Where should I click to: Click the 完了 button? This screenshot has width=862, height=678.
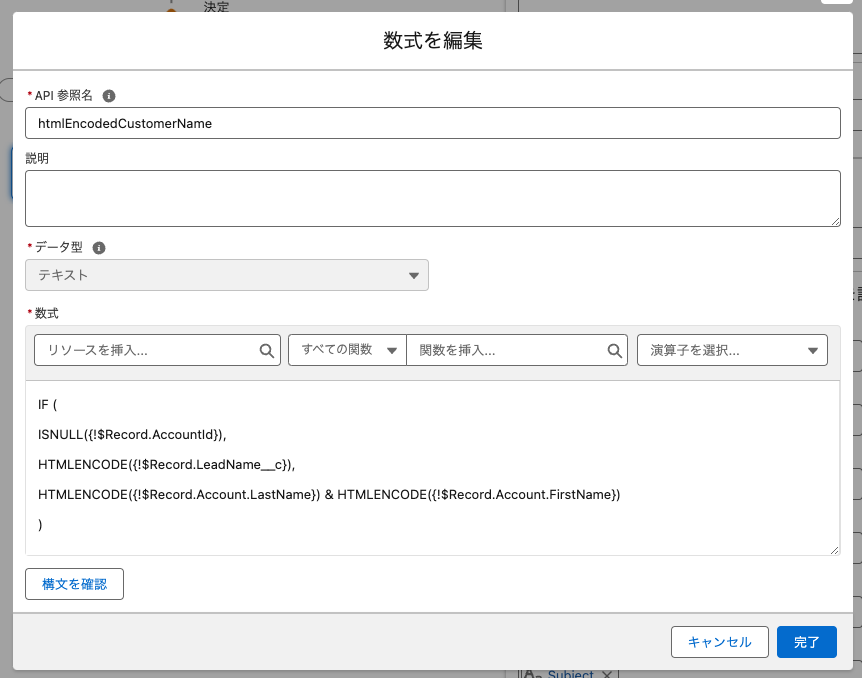[806, 642]
